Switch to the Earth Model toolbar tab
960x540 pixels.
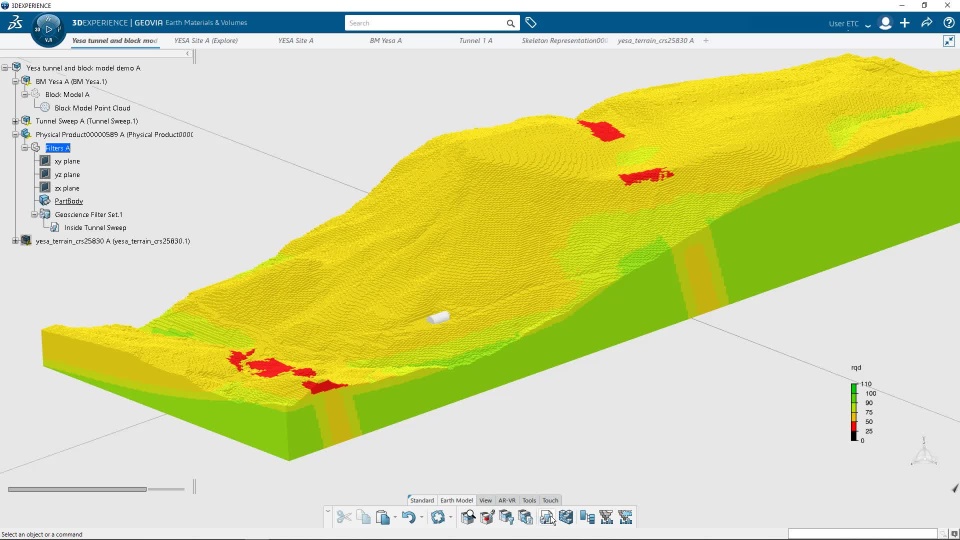(456, 500)
